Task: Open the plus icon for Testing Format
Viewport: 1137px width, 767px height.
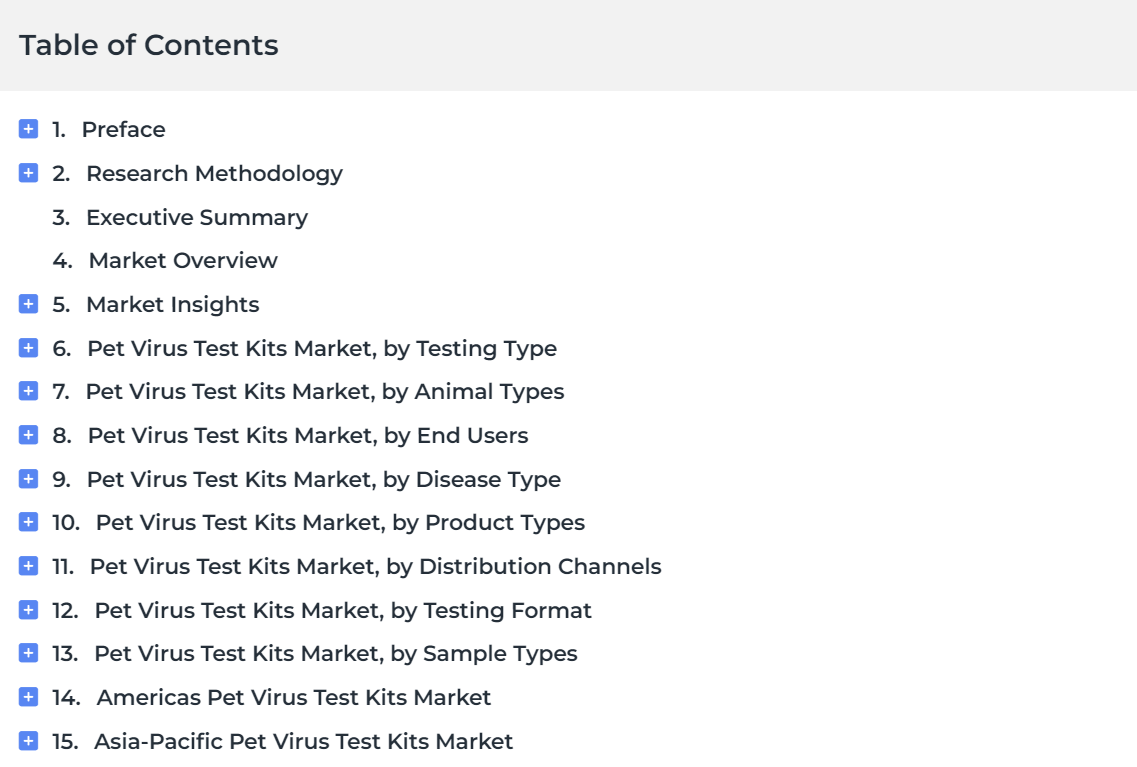Action: pos(28,610)
